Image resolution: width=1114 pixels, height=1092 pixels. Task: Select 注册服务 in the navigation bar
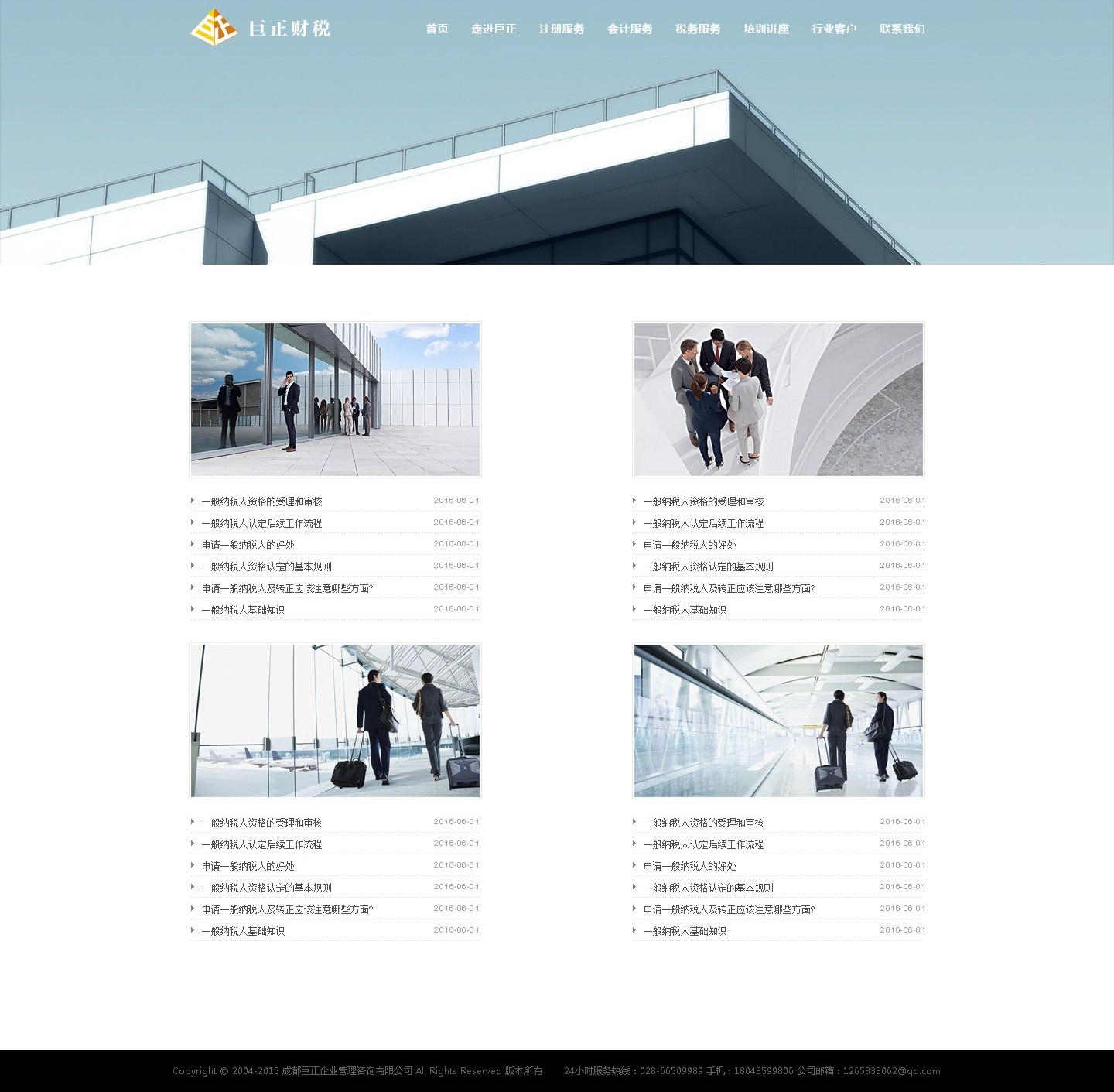click(562, 29)
